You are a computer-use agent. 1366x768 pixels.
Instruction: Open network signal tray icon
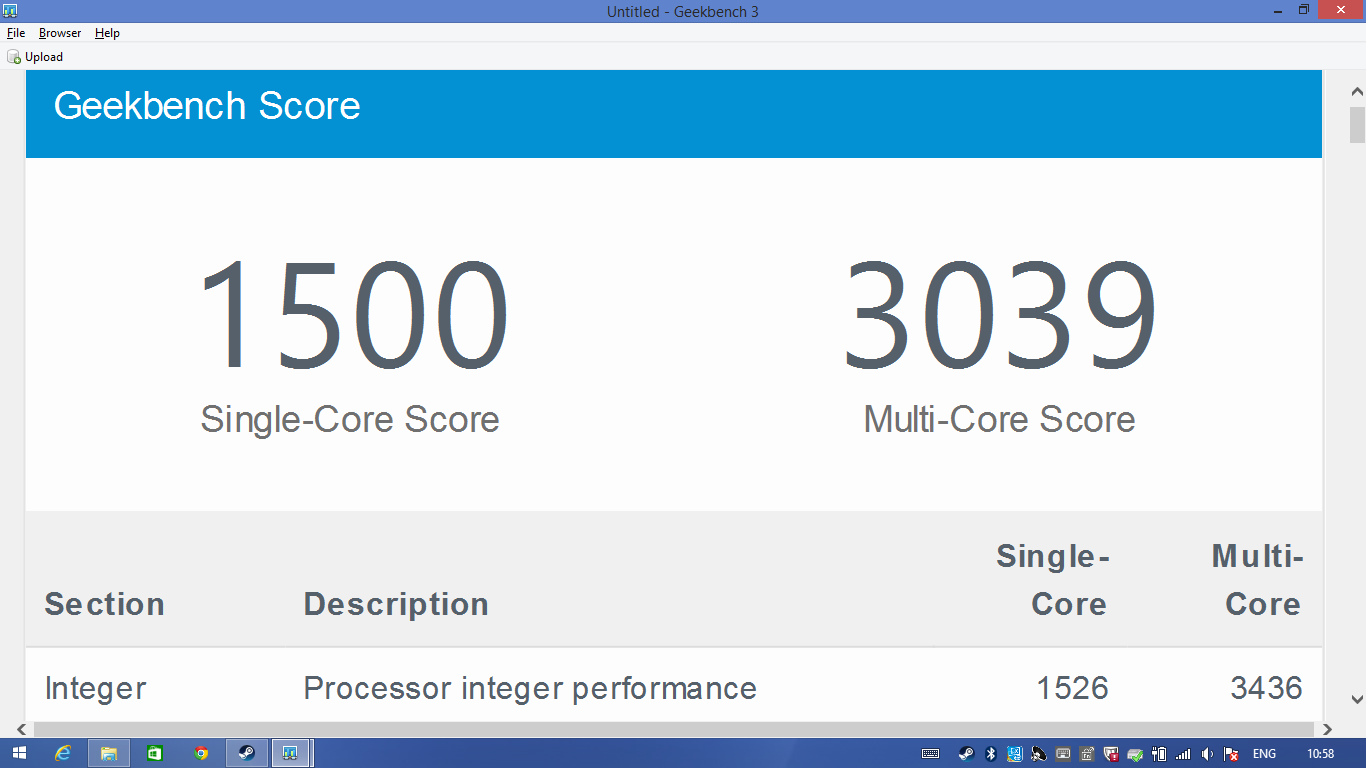pos(1183,754)
